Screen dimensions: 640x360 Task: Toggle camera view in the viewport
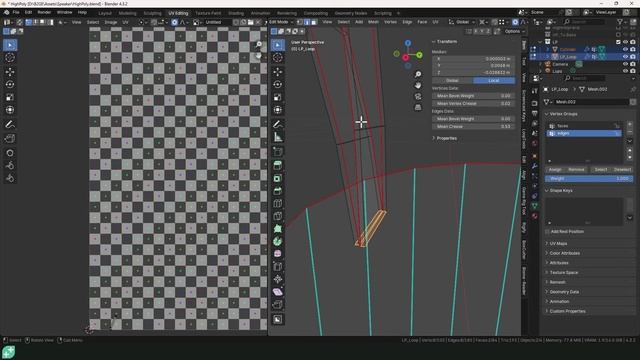click(x=418, y=96)
